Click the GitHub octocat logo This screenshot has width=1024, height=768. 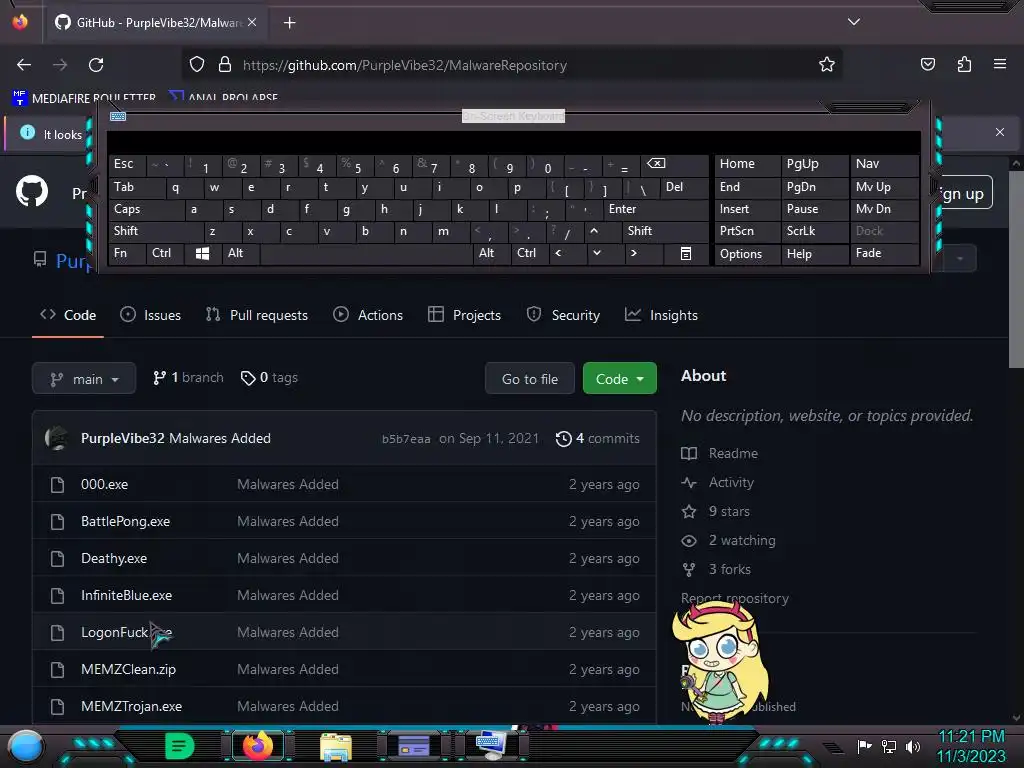point(32,191)
